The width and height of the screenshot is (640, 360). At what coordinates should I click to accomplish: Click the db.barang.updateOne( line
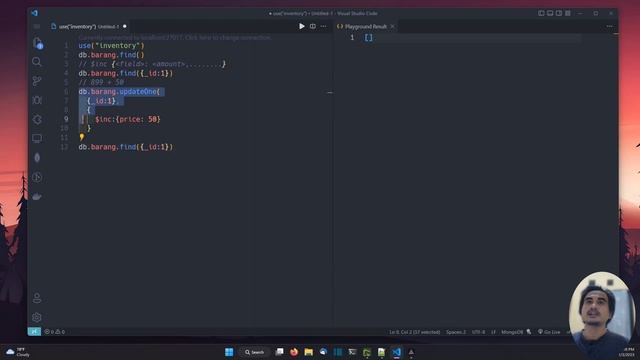click(x=119, y=92)
